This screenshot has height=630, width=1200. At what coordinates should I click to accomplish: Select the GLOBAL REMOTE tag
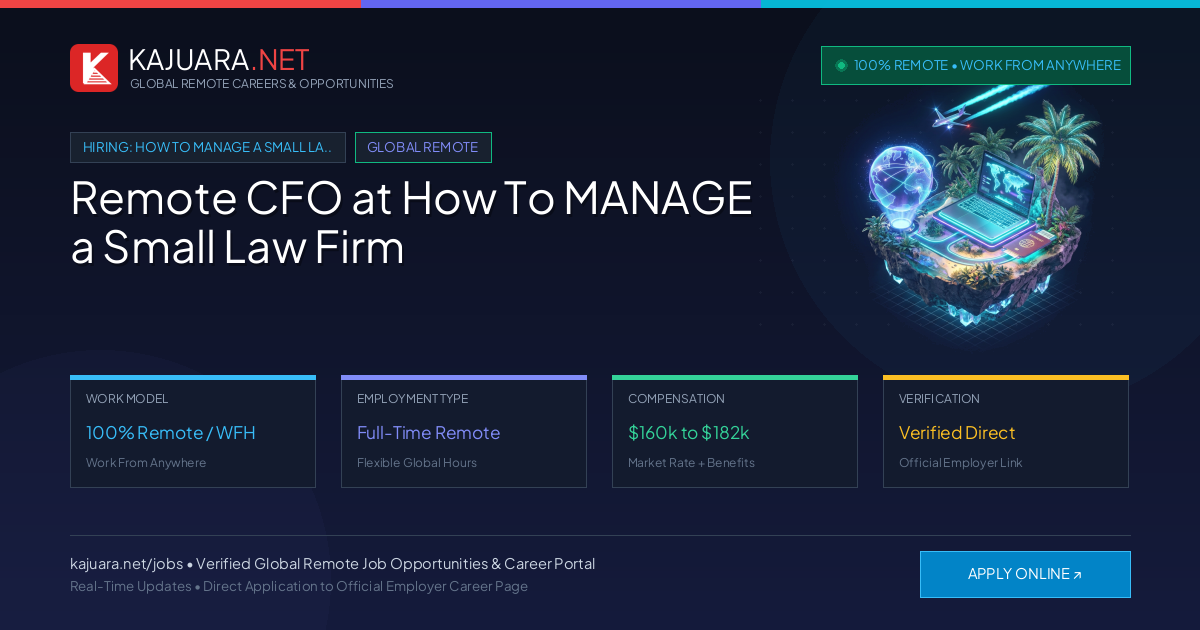[x=423, y=147]
